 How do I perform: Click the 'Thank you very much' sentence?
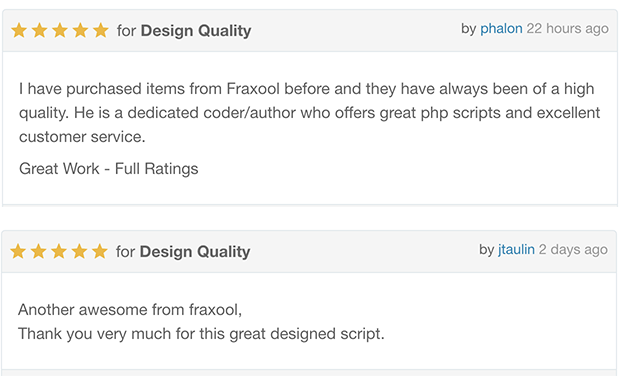tap(201, 334)
